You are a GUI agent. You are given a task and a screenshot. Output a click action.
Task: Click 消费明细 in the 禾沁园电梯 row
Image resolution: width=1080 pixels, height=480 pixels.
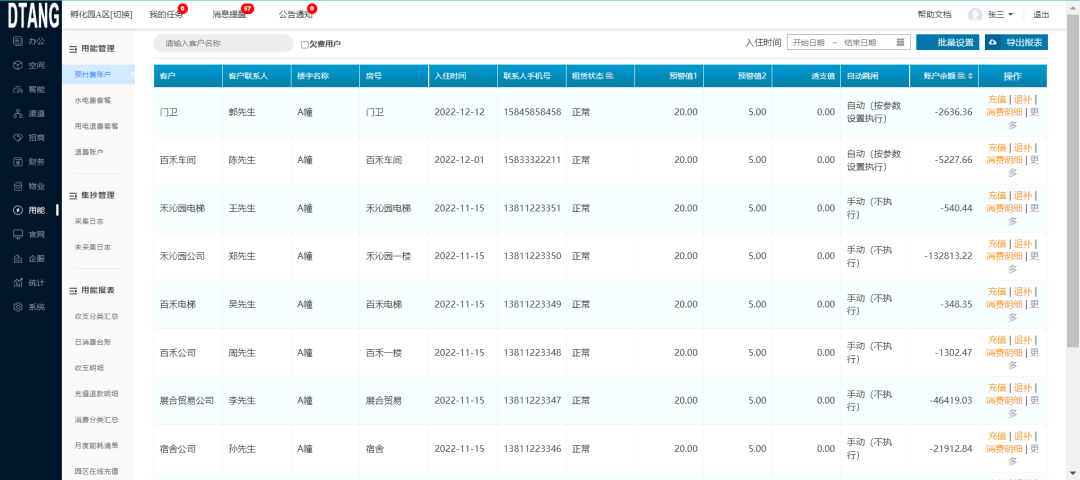click(1004, 208)
